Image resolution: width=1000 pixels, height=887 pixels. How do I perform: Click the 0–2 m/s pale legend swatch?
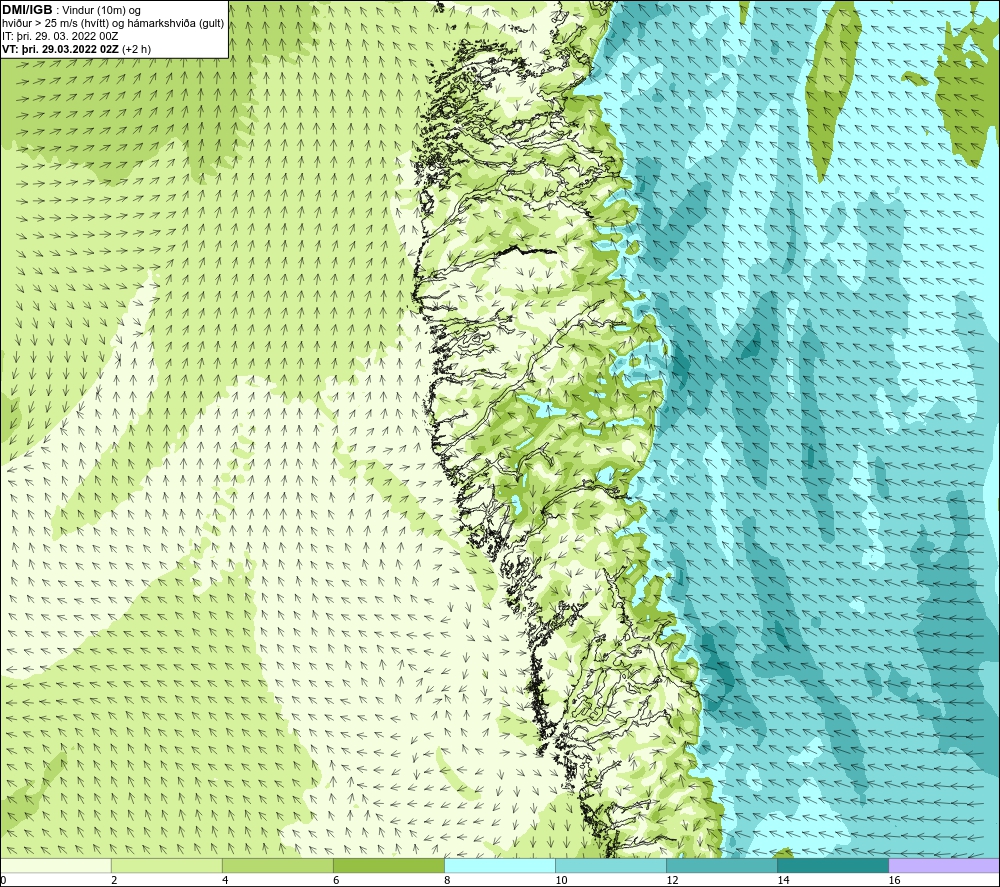click(55, 865)
